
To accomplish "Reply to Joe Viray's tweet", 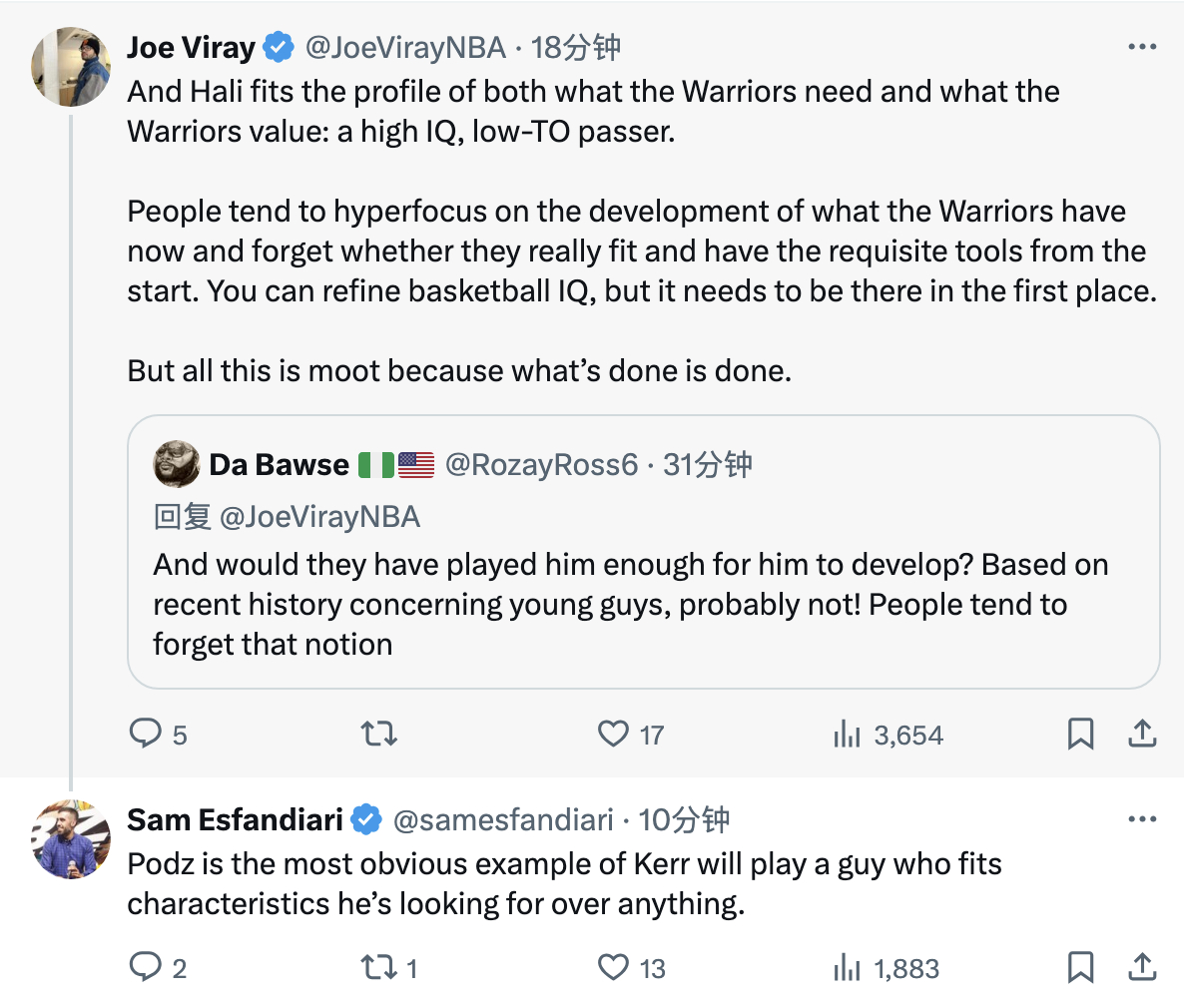I will 146,735.
